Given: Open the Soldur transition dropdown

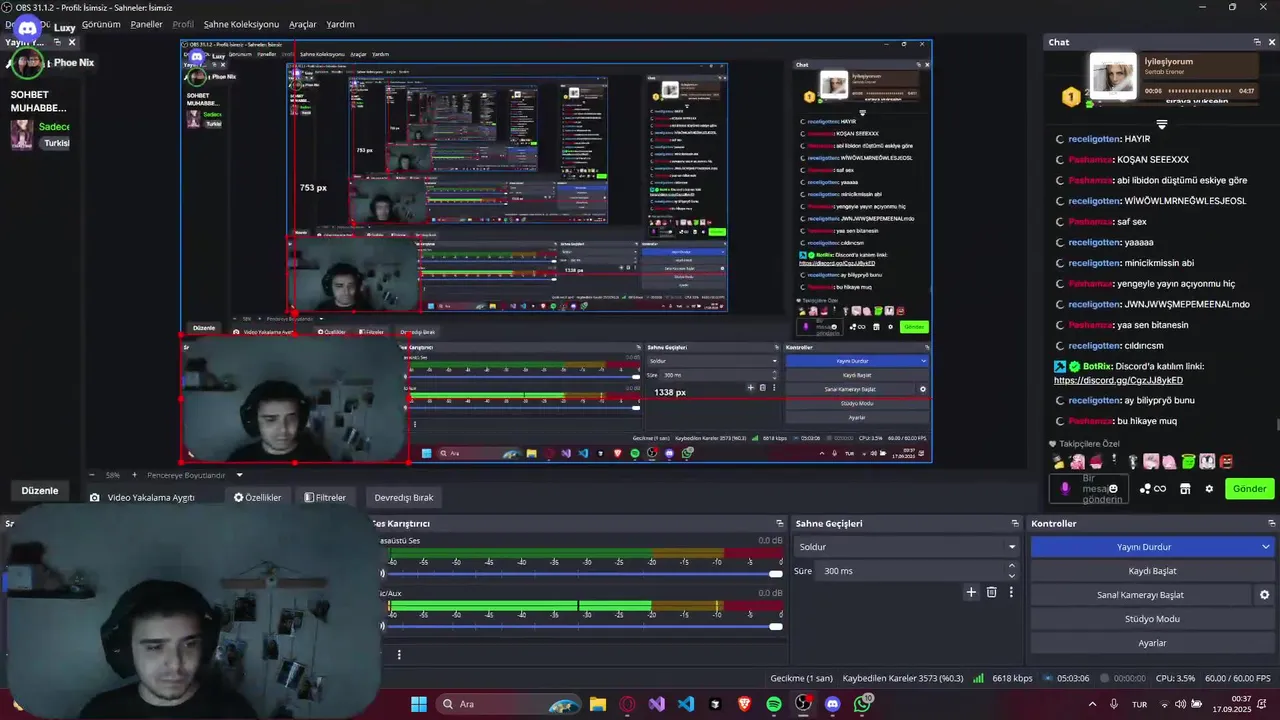Looking at the screenshot, I should (x=906, y=547).
